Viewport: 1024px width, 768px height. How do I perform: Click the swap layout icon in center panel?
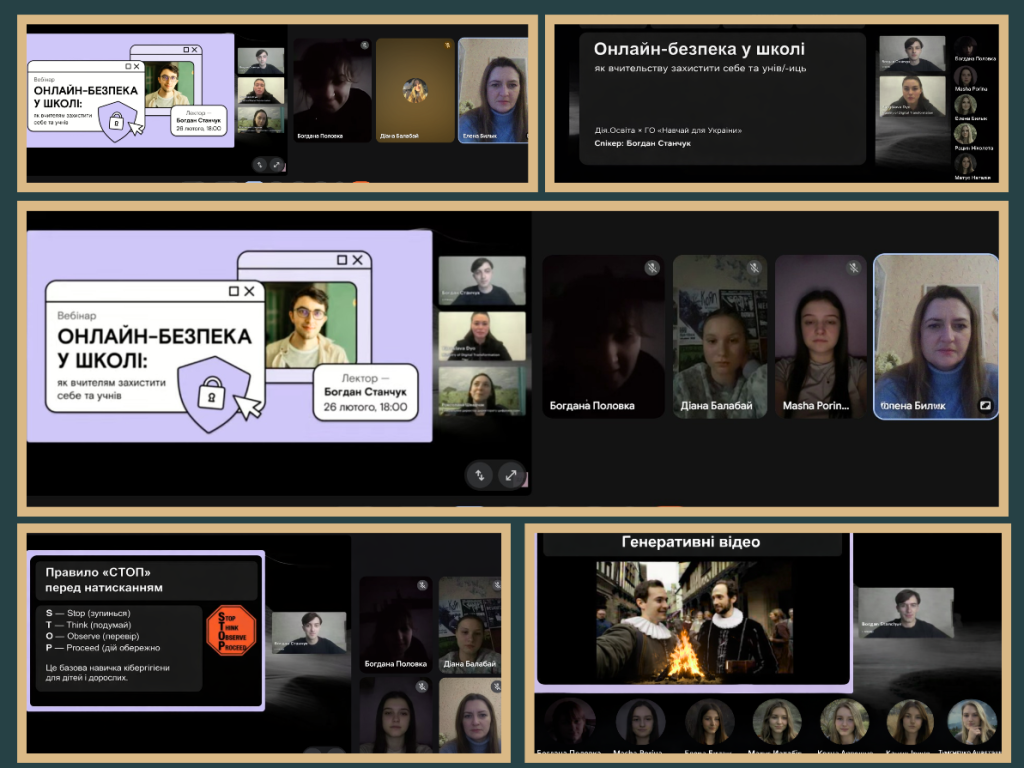tap(480, 475)
